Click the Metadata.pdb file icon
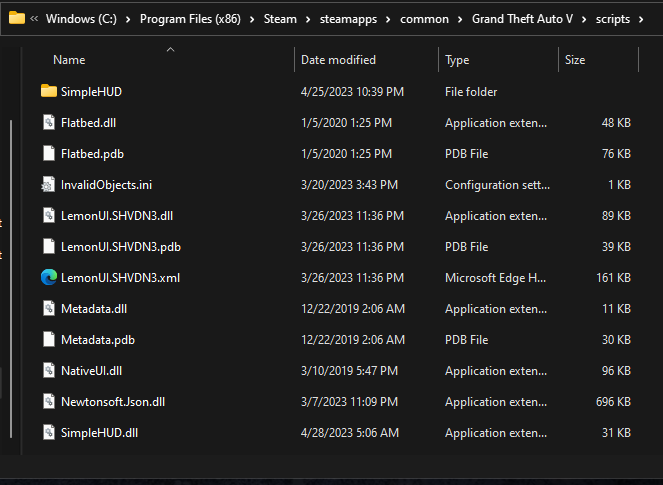The width and height of the screenshot is (663, 485). 49,339
